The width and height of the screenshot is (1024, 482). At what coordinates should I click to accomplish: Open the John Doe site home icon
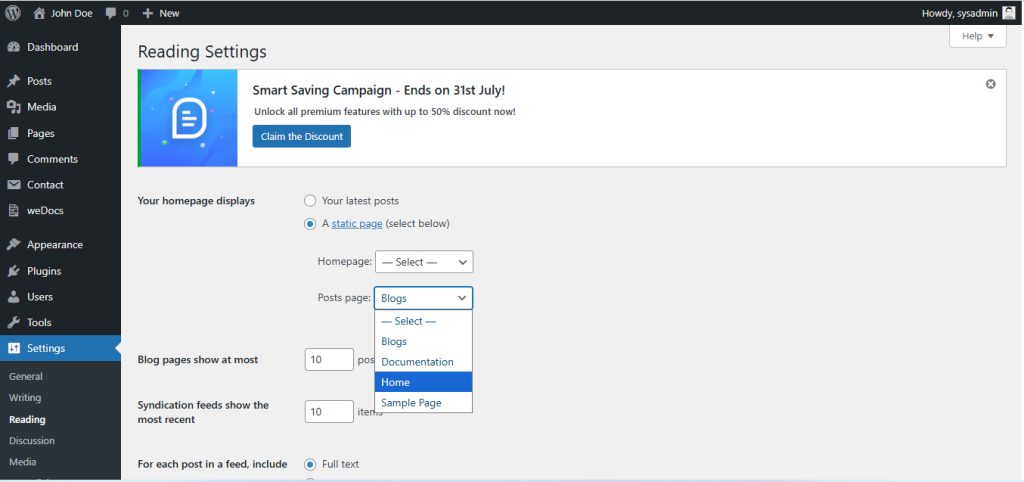(39, 13)
